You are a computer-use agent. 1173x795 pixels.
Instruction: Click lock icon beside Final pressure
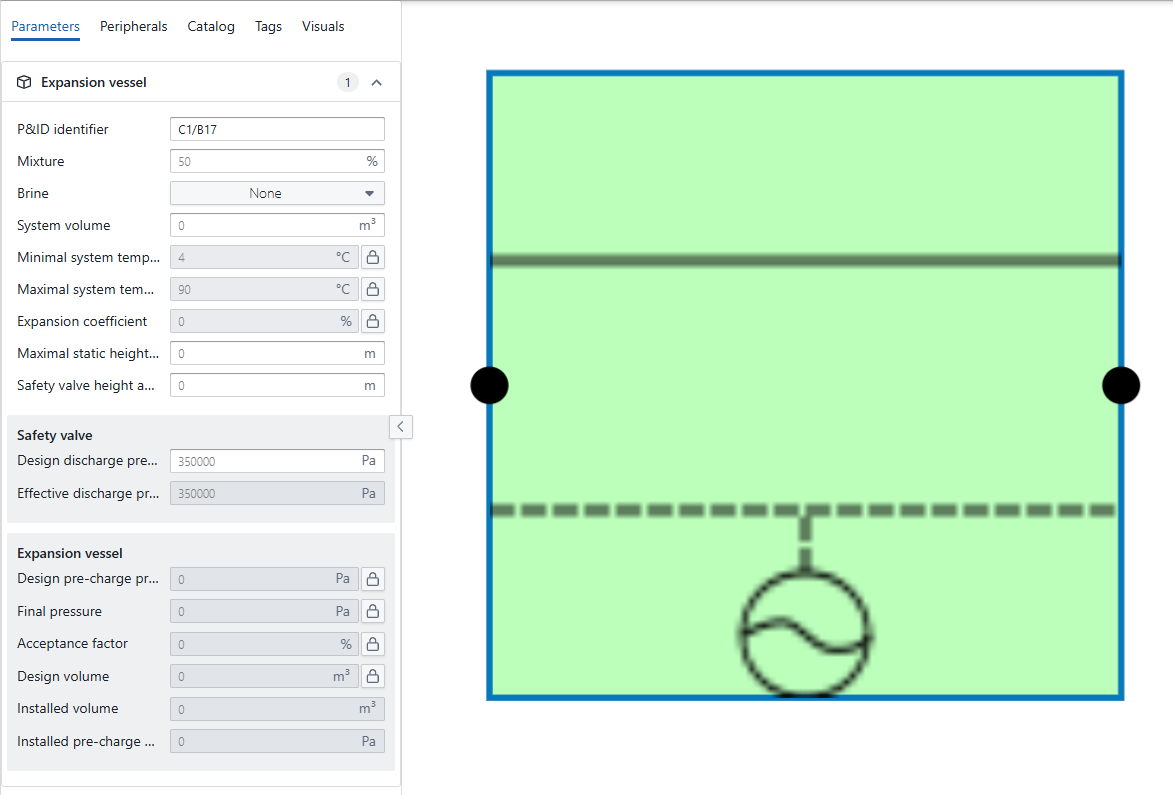click(372, 611)
